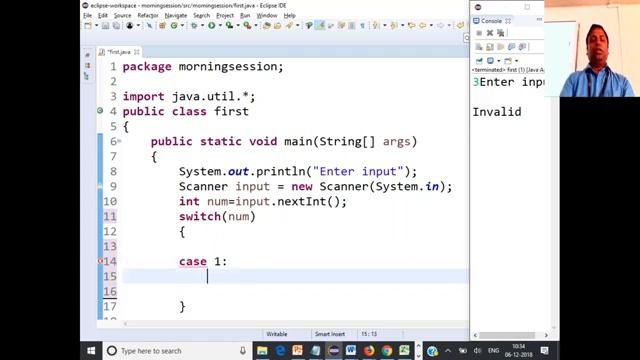
Task: Click the error marker on line 14
Action: [x=100, y=261]
